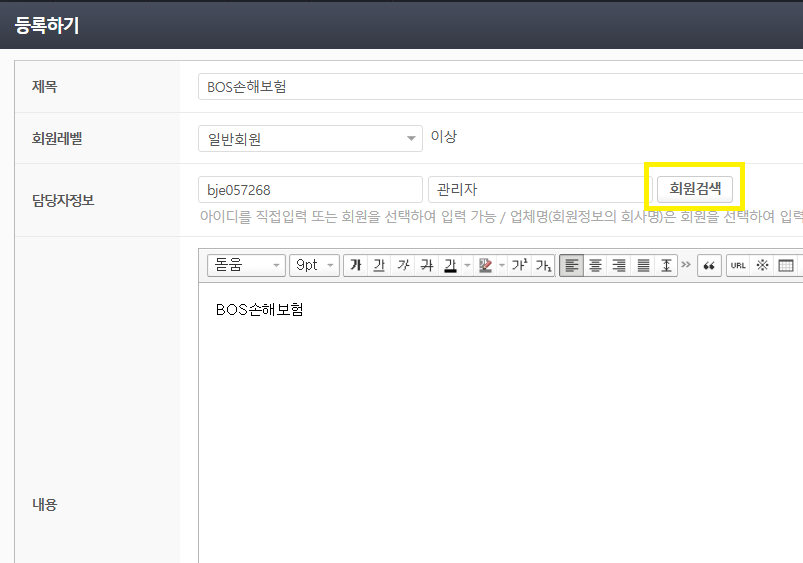The height and width of the screenshot is (563, 803).
Task: Click the bje057268 ID input field
Action: [310, 190]
